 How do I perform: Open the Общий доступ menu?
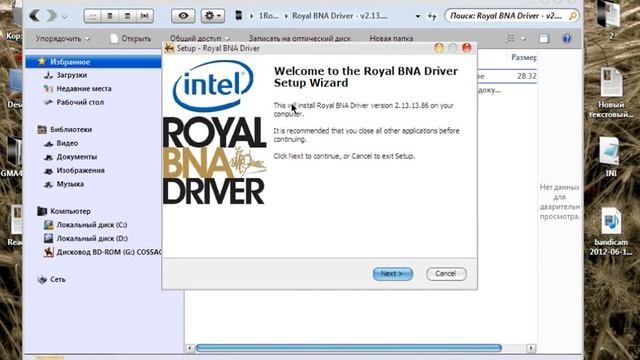pos(200,38)
